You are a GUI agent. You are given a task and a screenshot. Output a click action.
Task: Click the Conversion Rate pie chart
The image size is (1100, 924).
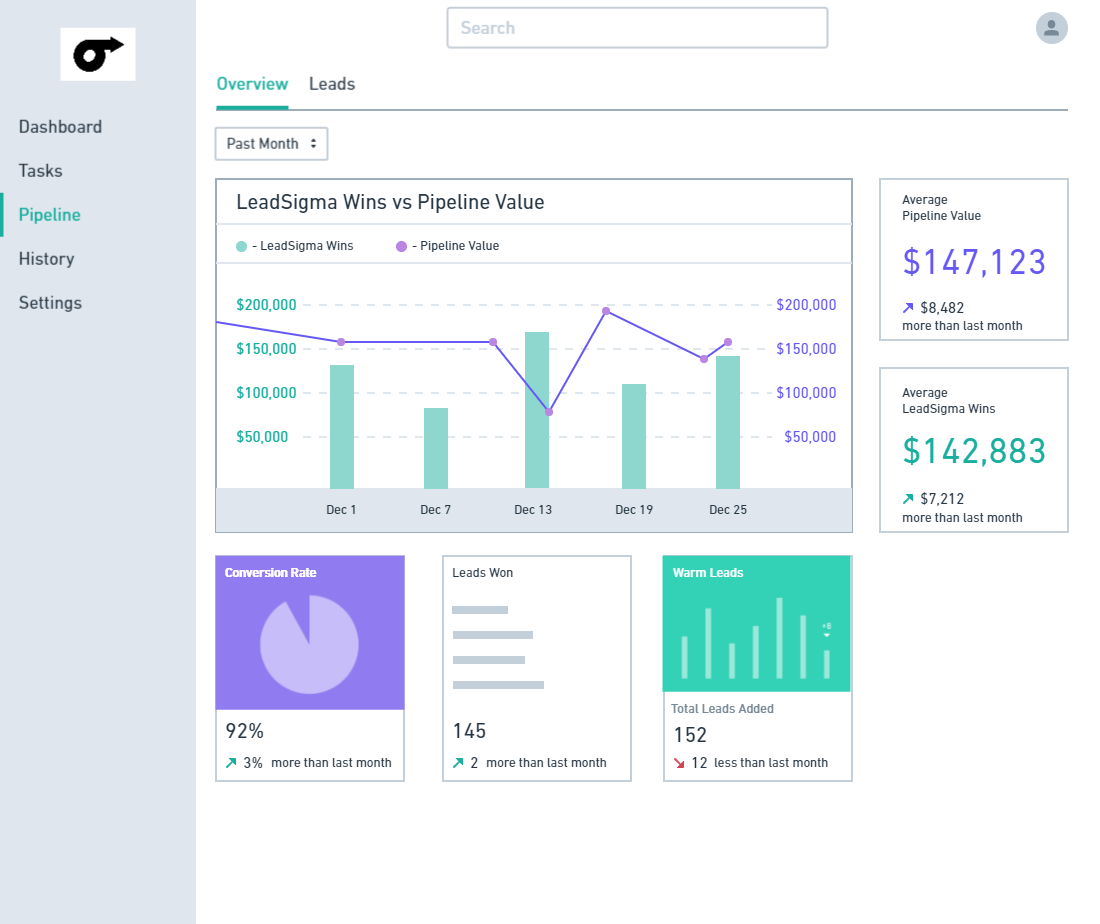tap(309, 645)
